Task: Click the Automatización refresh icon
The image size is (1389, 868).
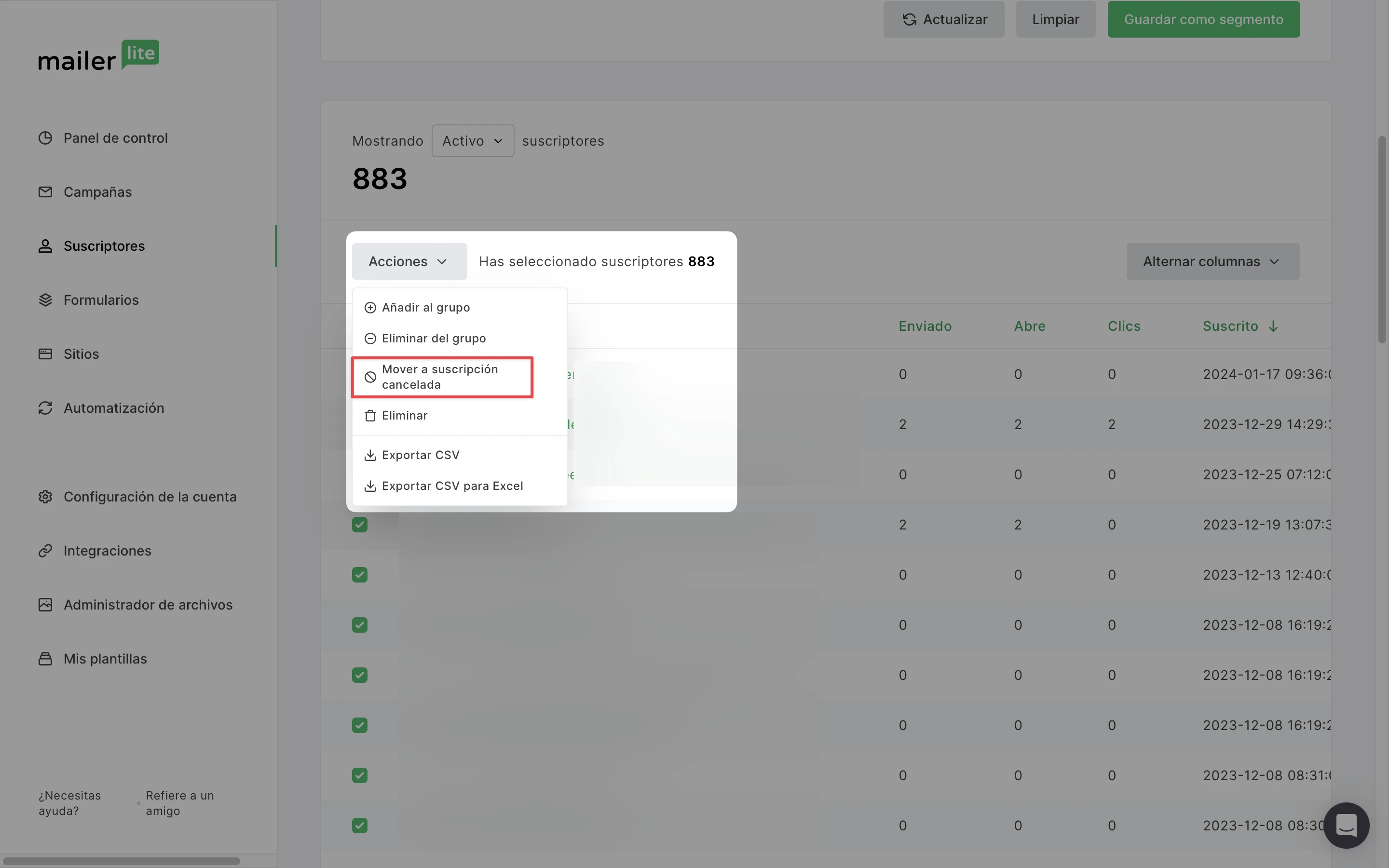Action: 45,407
